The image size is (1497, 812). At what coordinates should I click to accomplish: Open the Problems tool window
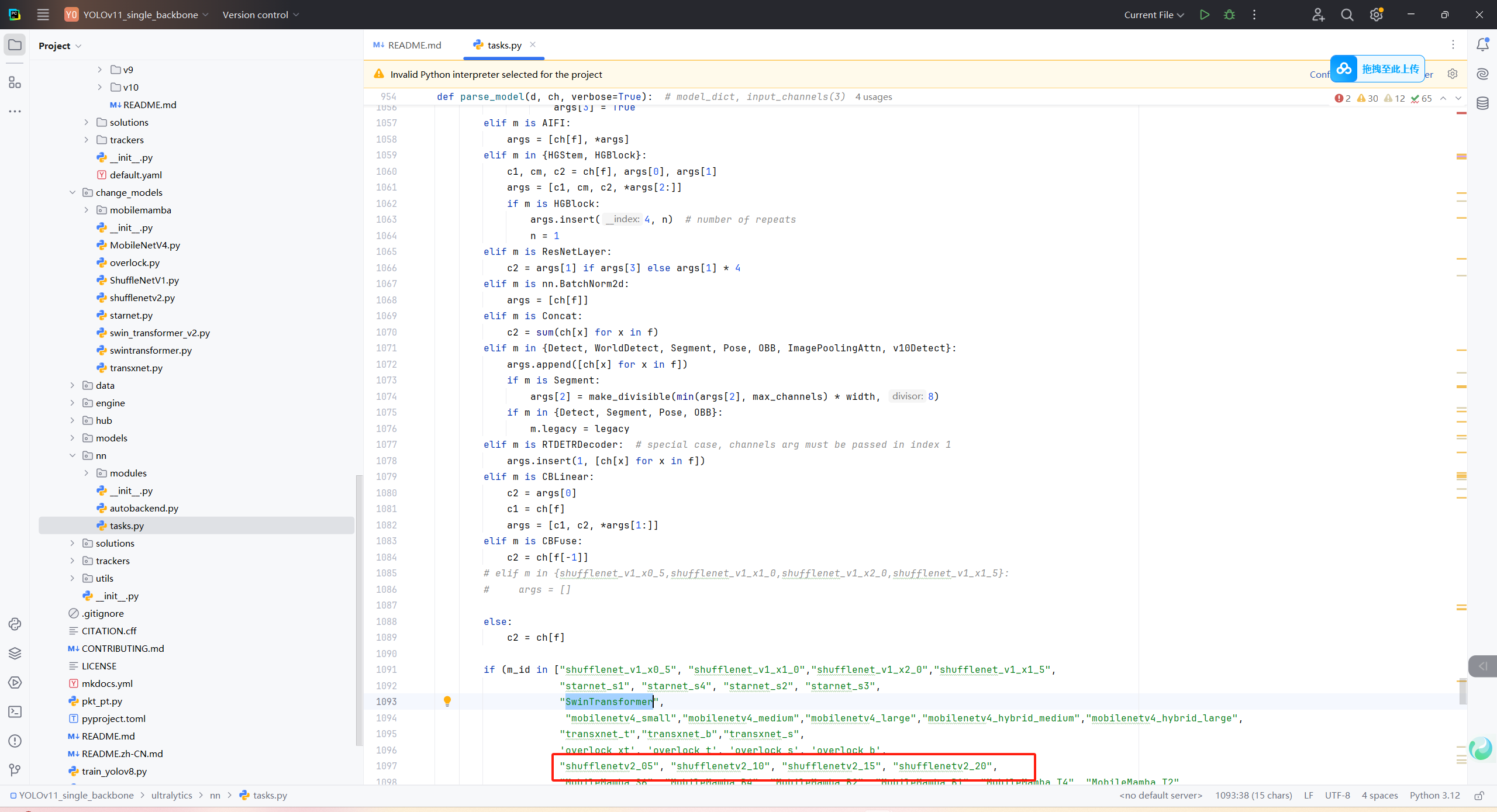coord(15,741)
